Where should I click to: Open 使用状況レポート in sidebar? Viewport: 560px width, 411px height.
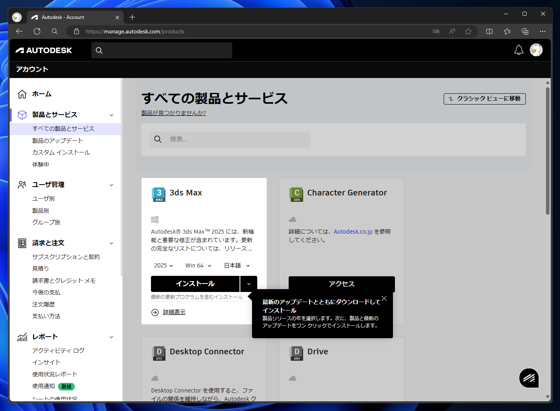click(x=55, y=374)
